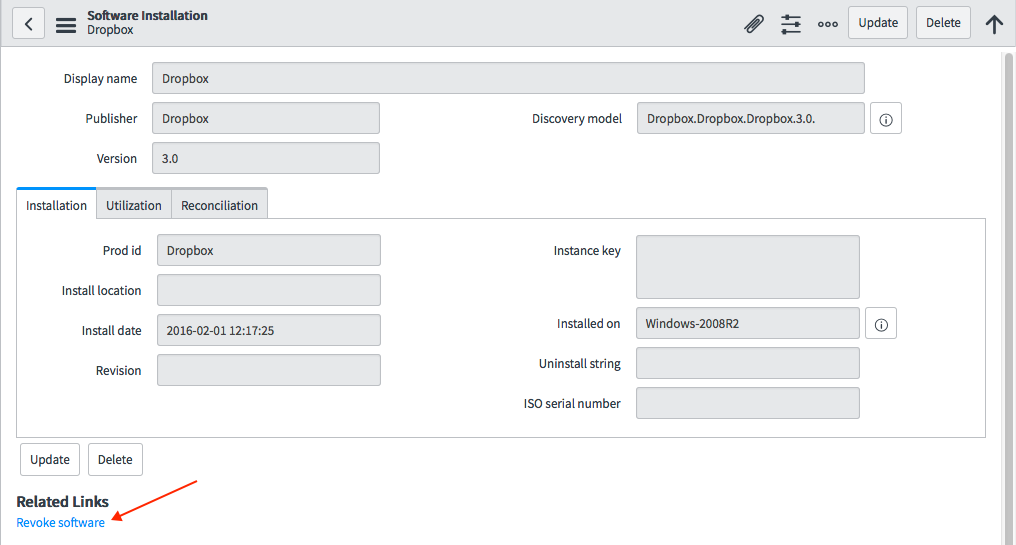The width and height of the screenshot is (1016, 545).
Task: Focus the Publisher field
Action: pyautogui.click(x=266, y=118)
